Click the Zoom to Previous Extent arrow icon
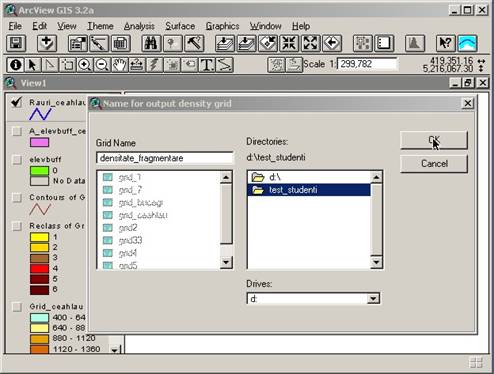The height and width of the screenshot is (374, 494). click(x=332, y=43)
